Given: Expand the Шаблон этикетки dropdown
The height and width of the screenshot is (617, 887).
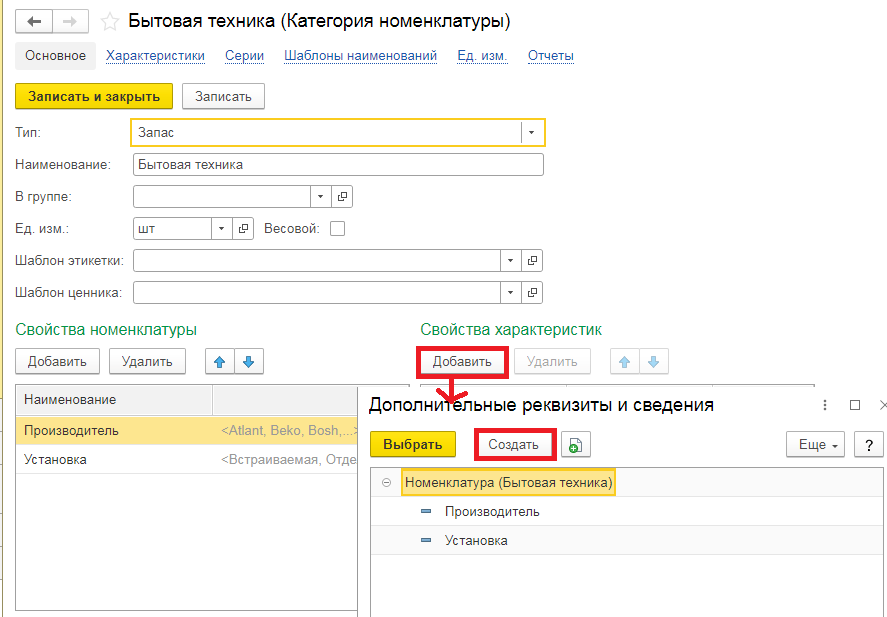Looking at the screenshot, I should (x=510, y=261).
